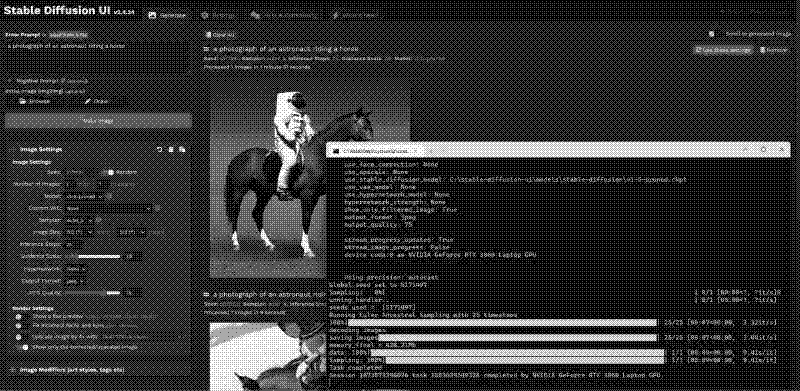Screen dimensions: 800x391
Task: Open the Model dropdown
Action: point(84,196)
